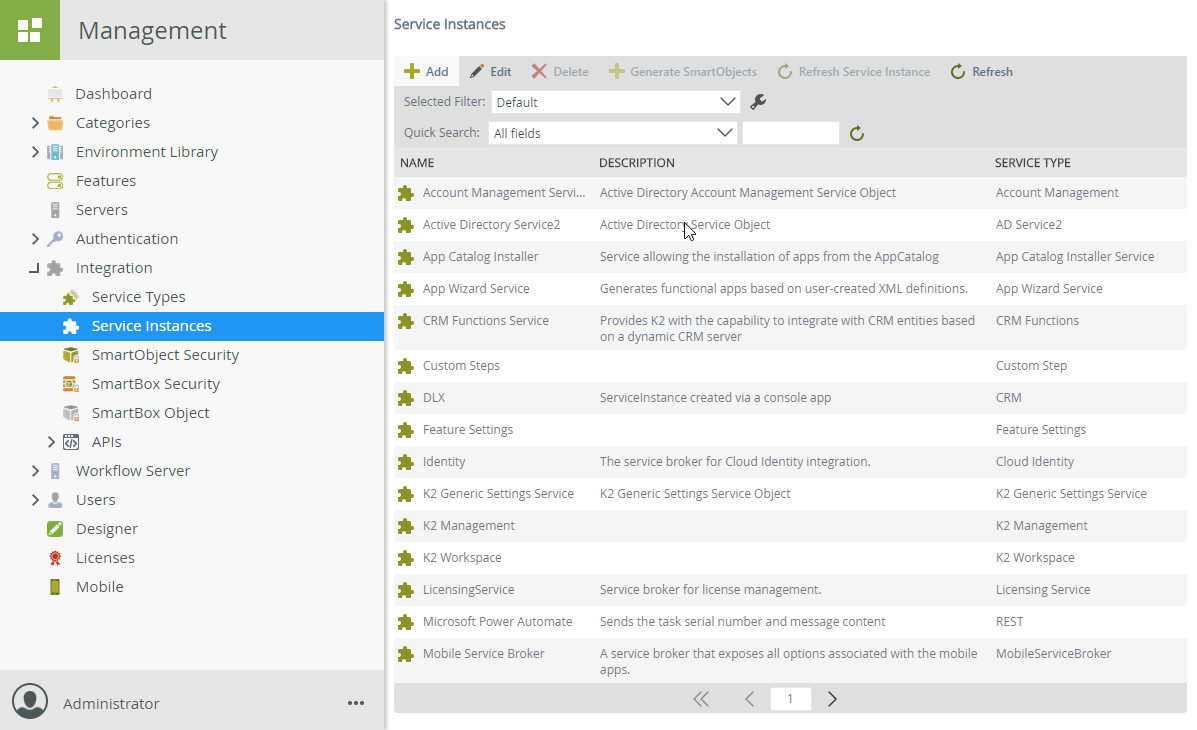The width and height of the screenshot is (1197, 730).
Task: Select the Microsoft Power Automate row
Action: (x=790, y=622)
